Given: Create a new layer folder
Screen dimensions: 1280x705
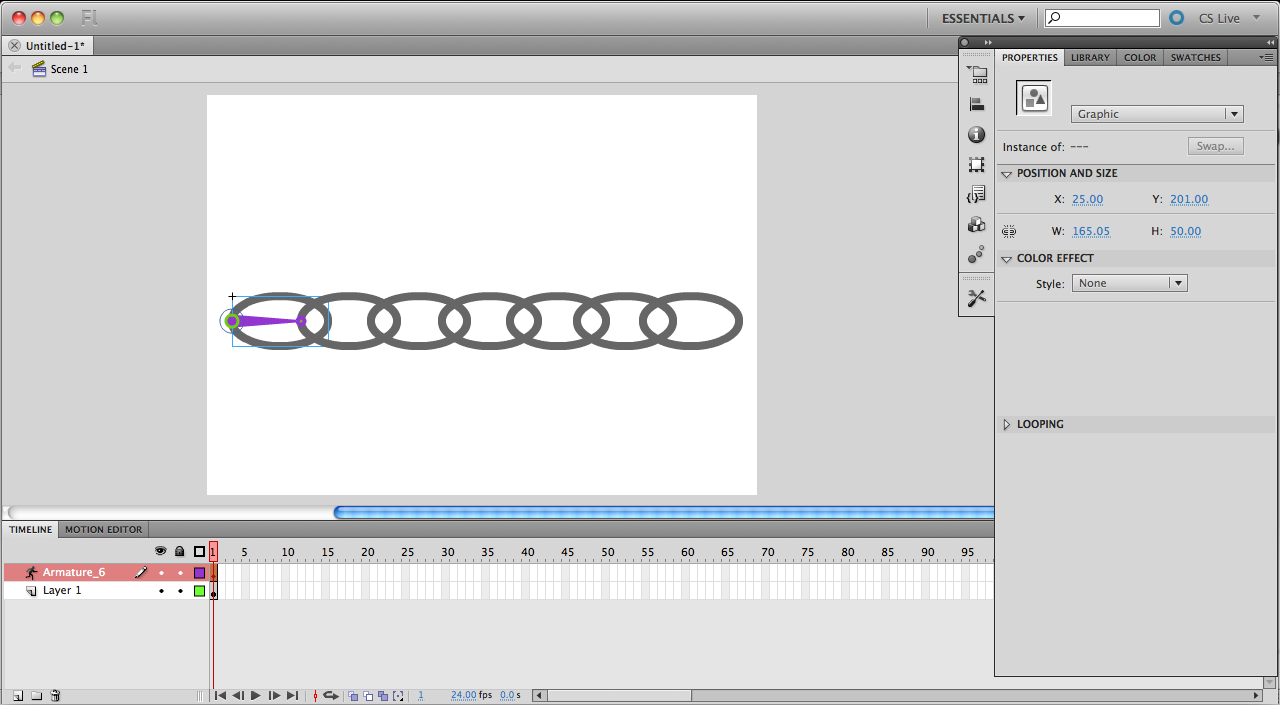Looking at the screenshot, I should 36,695.
